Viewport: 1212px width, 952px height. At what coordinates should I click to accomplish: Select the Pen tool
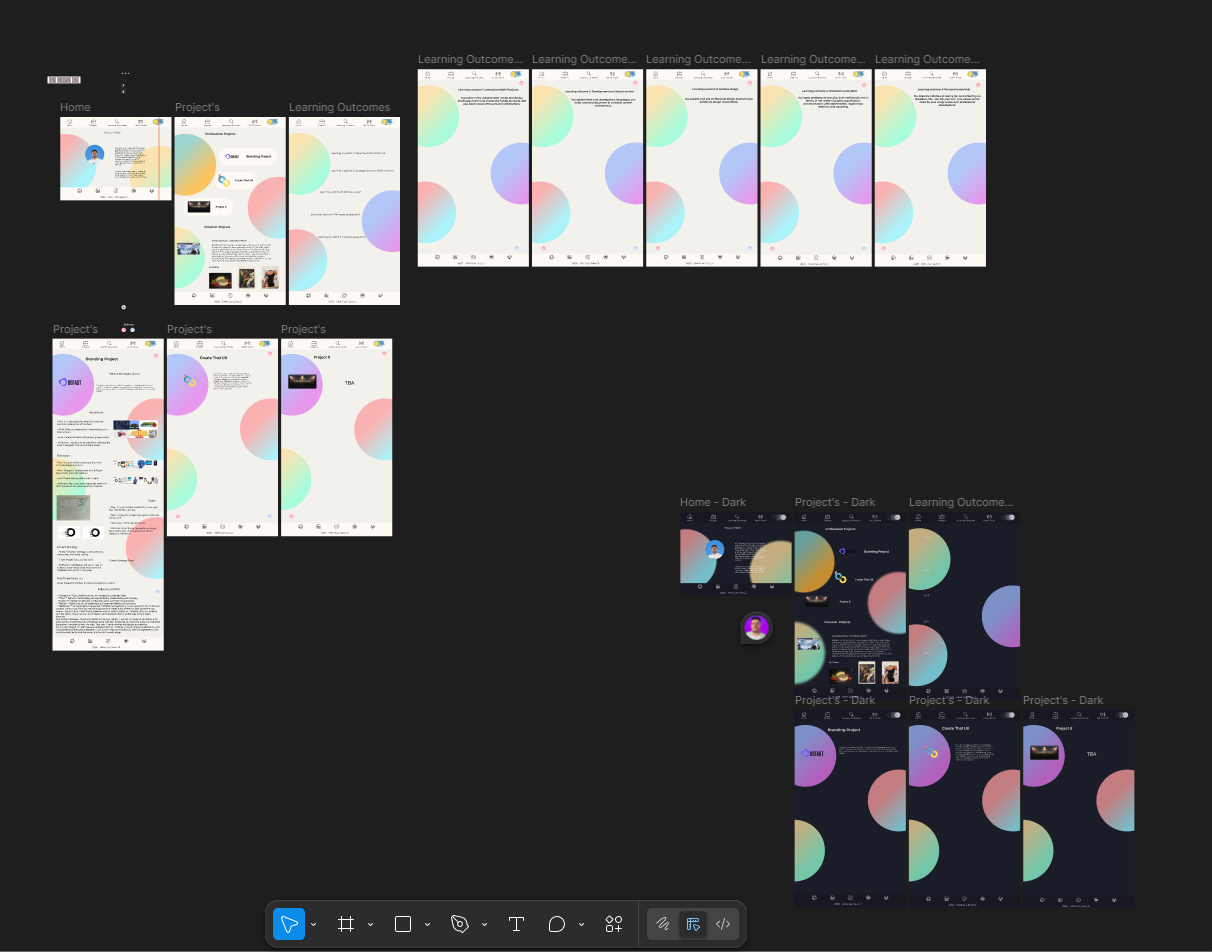point(462,924)
